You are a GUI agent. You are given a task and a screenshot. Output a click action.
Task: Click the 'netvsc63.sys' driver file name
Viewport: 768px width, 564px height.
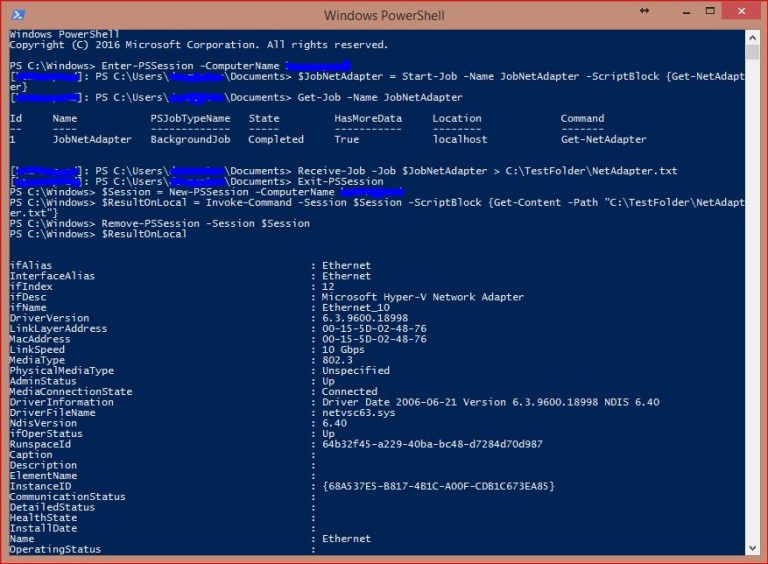coord(359,413)
